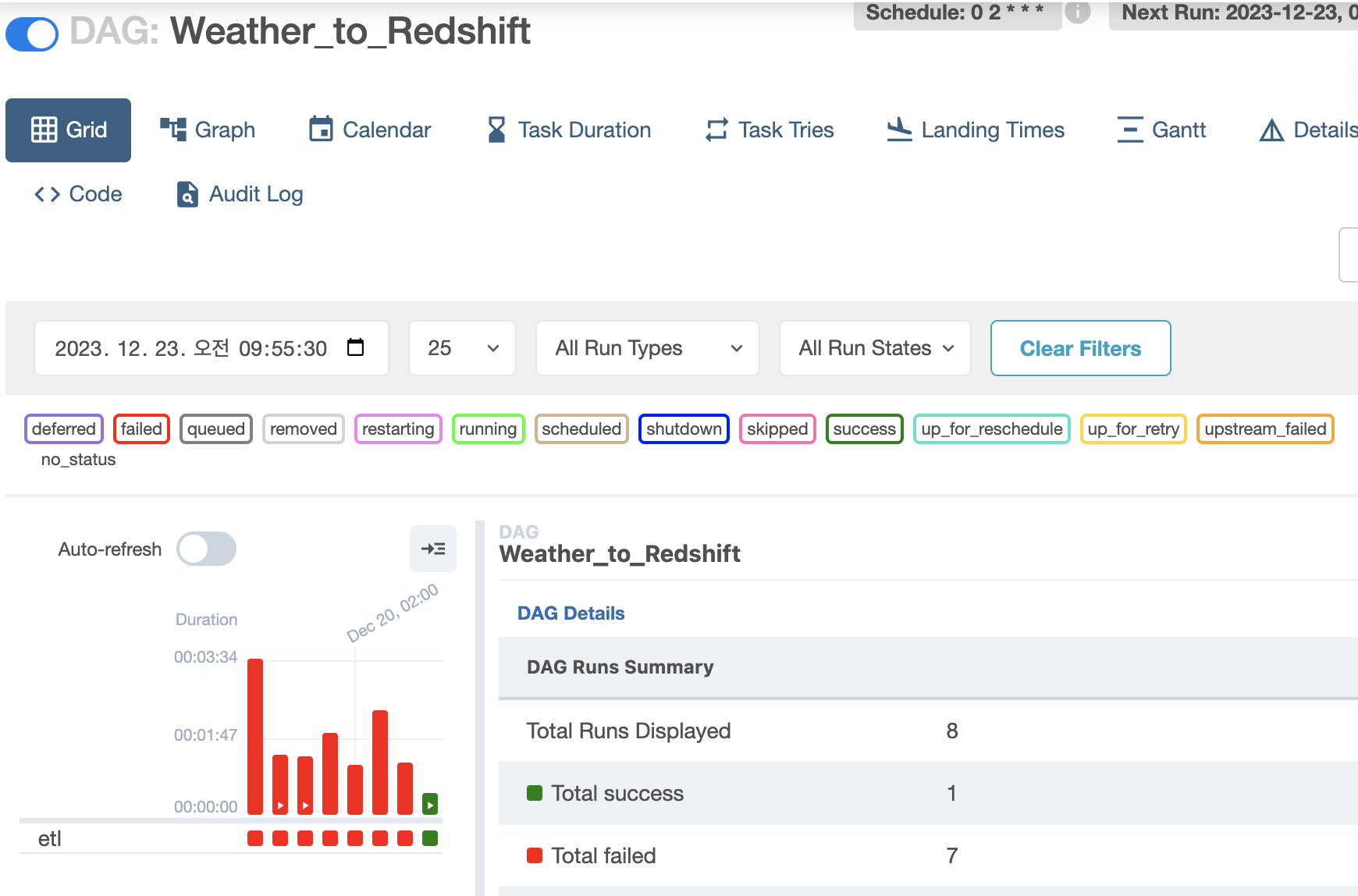The image size is (1358, 896).
Task: Select the etl task row label
Action: click(x=50, y=838)
